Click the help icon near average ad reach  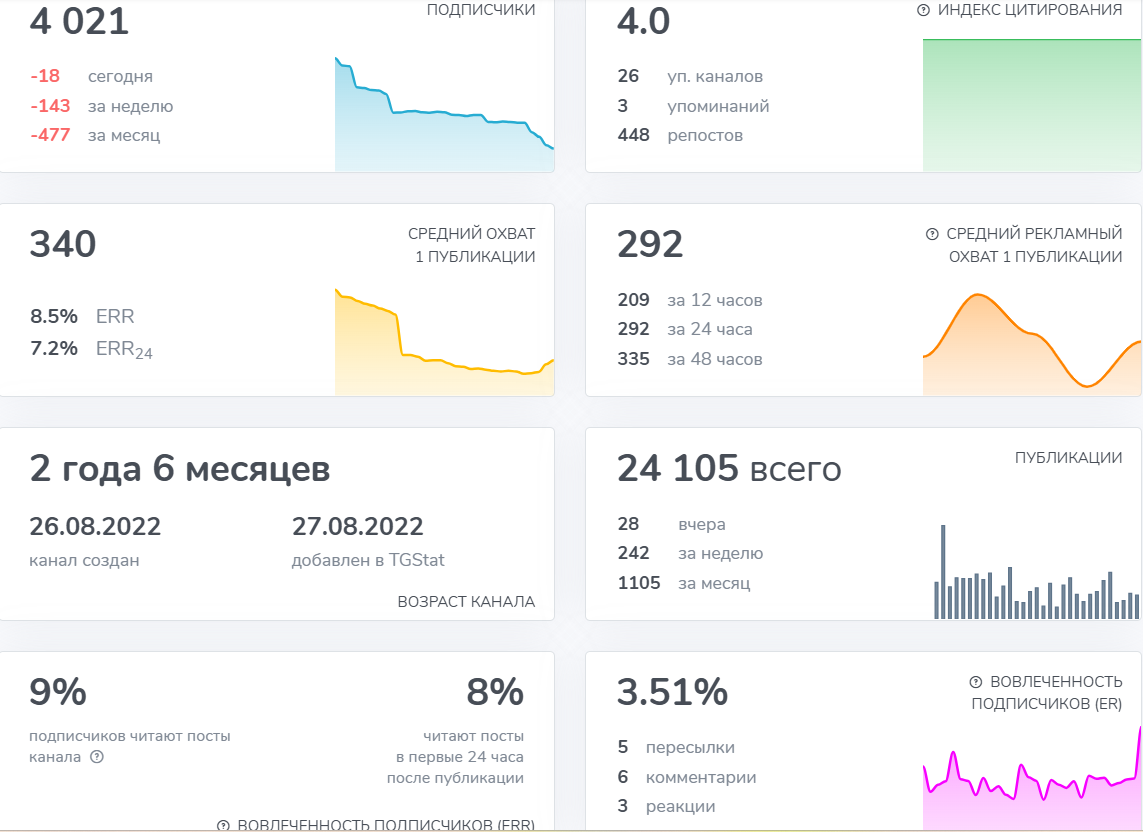pyautogui.click(x=932, y=234)
